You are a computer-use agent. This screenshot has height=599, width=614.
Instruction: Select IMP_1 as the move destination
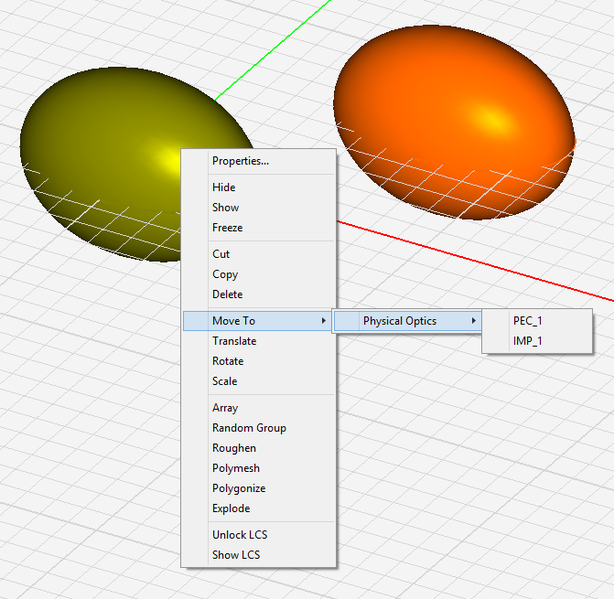click(x=527, y=341)
